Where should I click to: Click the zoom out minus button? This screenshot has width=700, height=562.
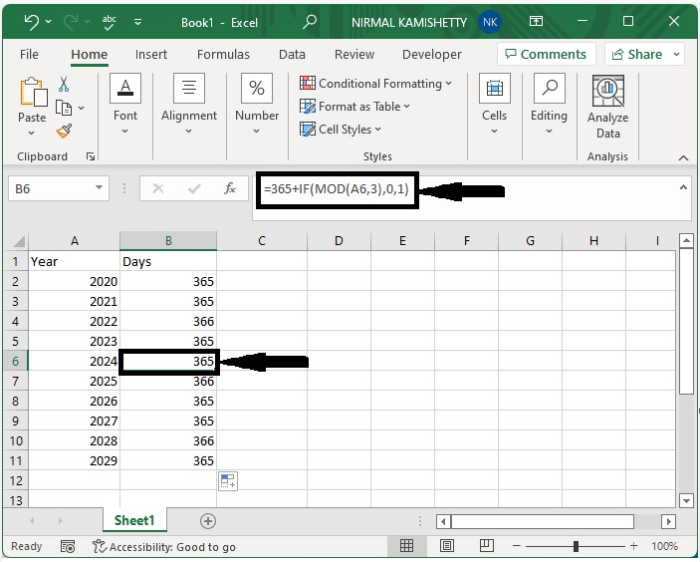pyautogui.click(x=517, y=546)
